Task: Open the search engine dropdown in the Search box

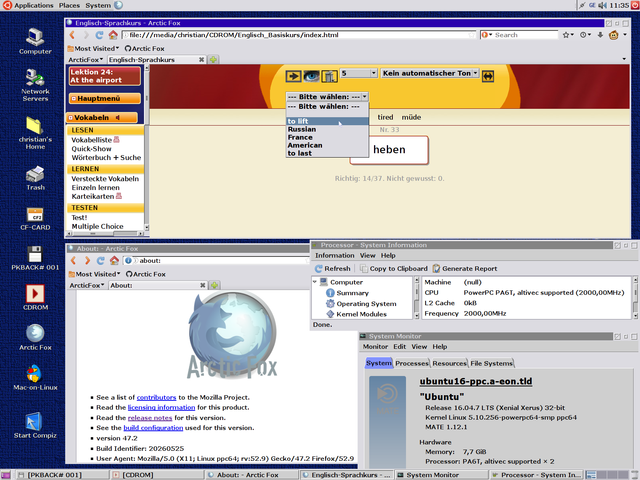Action: [x=487, y=35]
